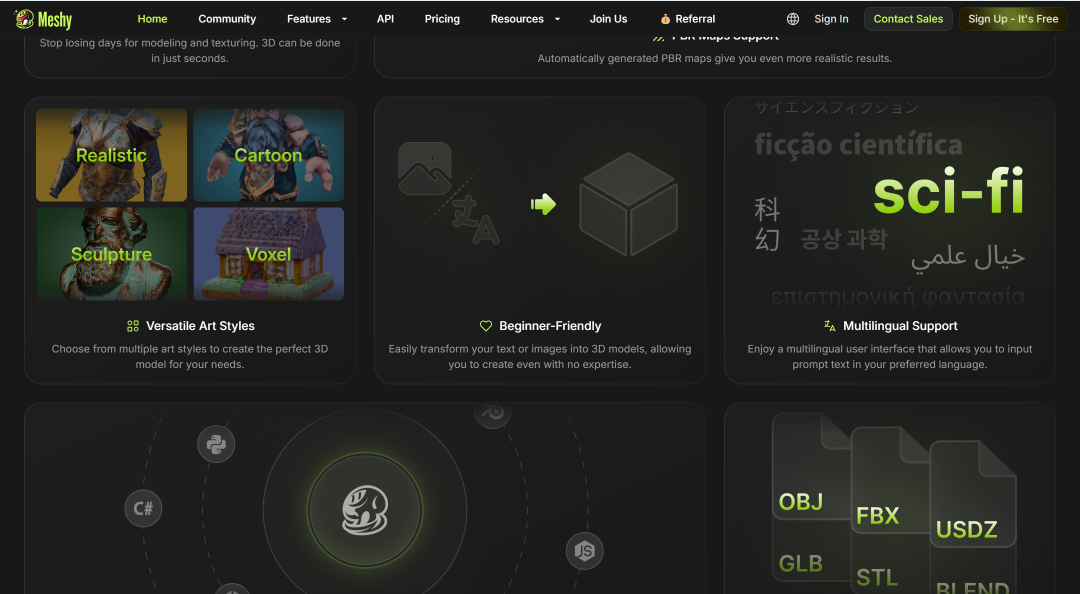Click the 3D cube illustration
Viewport: 1080px width, 594px height.
point(628,204)
